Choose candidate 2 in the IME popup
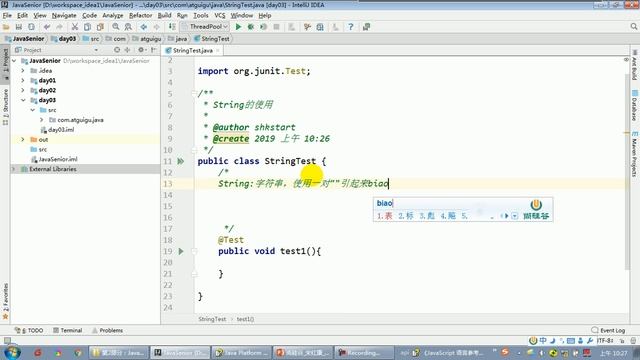The image size is (640, 360). [406, 216]
